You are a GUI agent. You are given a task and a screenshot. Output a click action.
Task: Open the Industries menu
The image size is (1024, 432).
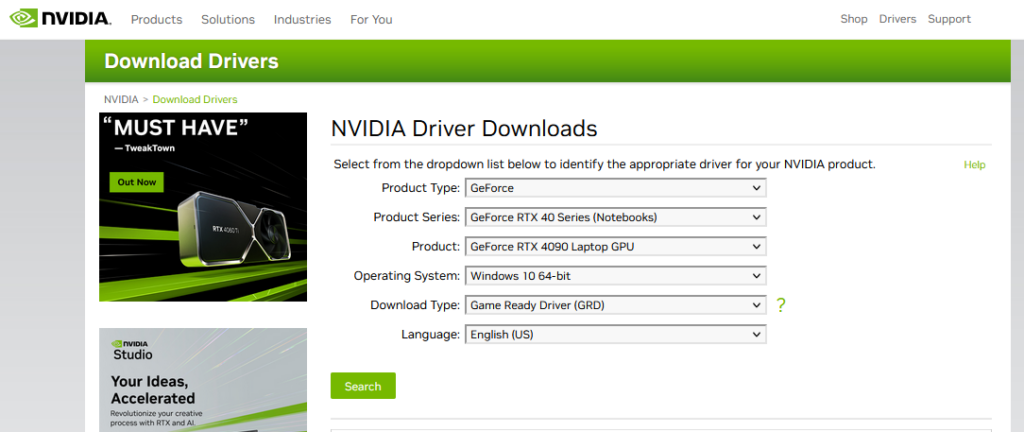(302, 20)
